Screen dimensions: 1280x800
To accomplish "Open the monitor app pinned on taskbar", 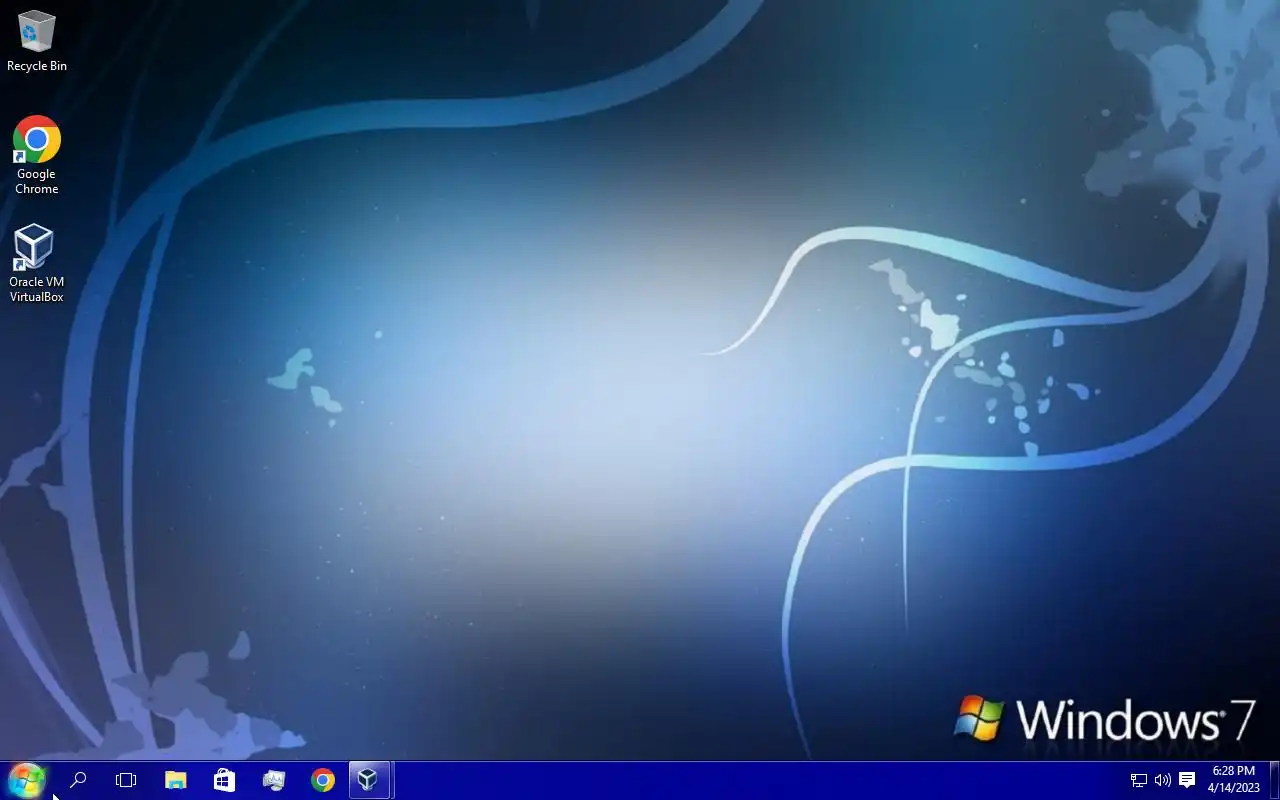I will coord(273,780).
